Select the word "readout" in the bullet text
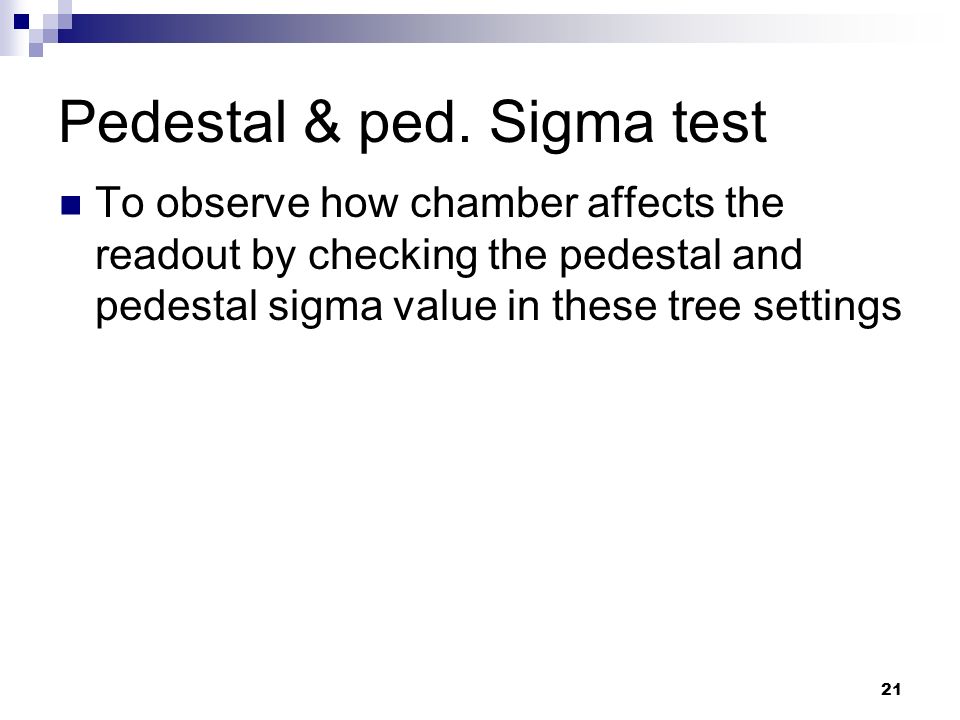The height and width of the screenshot is (720, 960). tap(168, 255)
